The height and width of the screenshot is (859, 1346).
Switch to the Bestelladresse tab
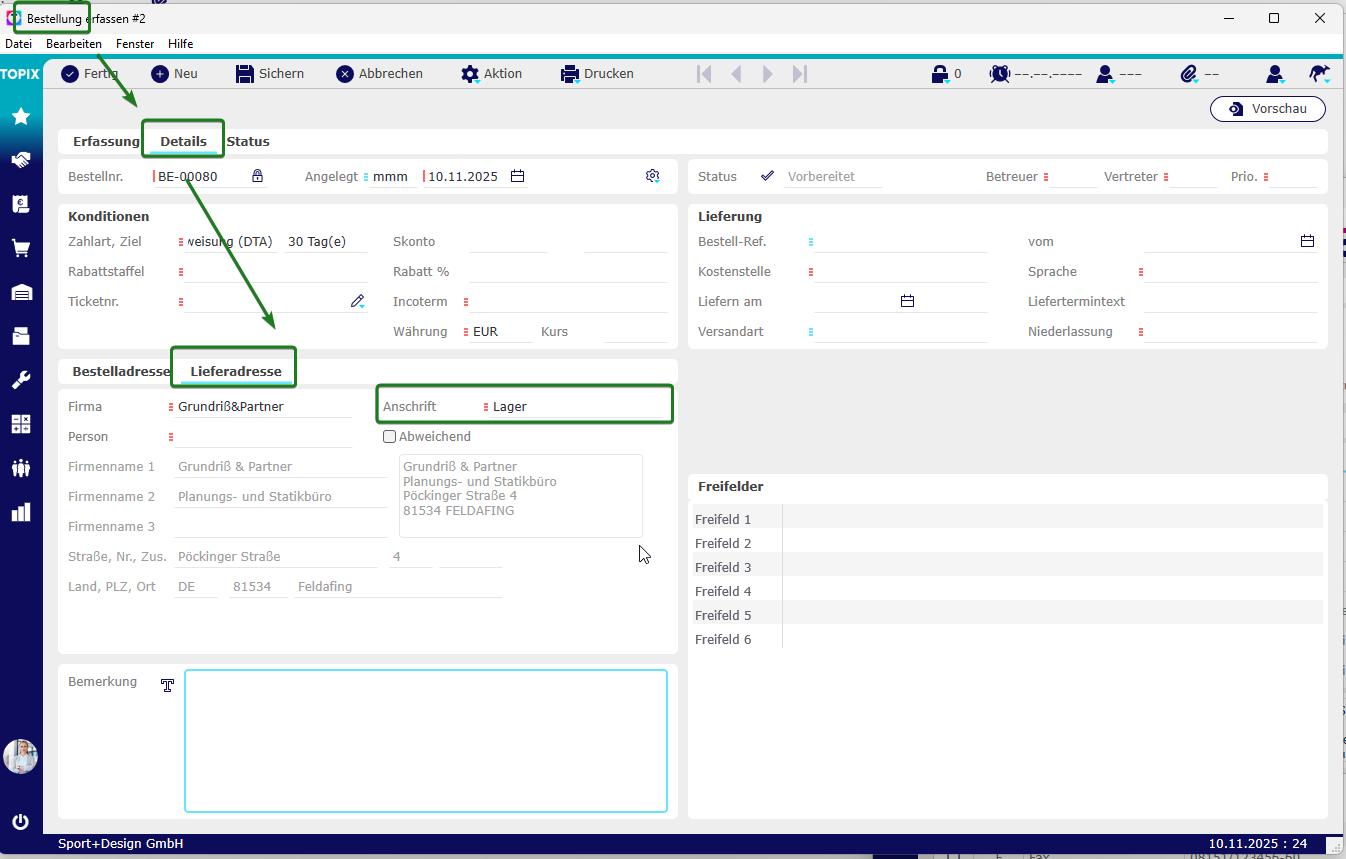[x=121, y=372]
